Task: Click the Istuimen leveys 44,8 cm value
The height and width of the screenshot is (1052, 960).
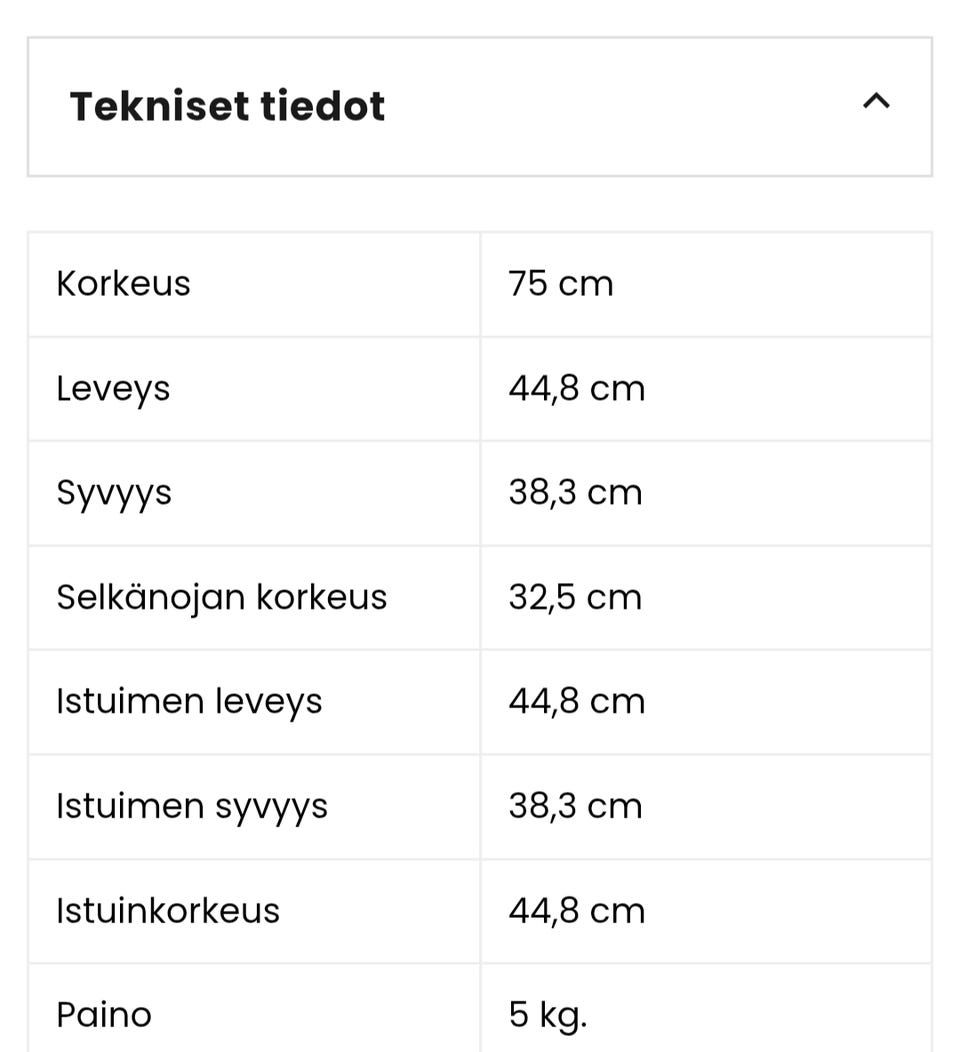Action: tap(576, 702)
